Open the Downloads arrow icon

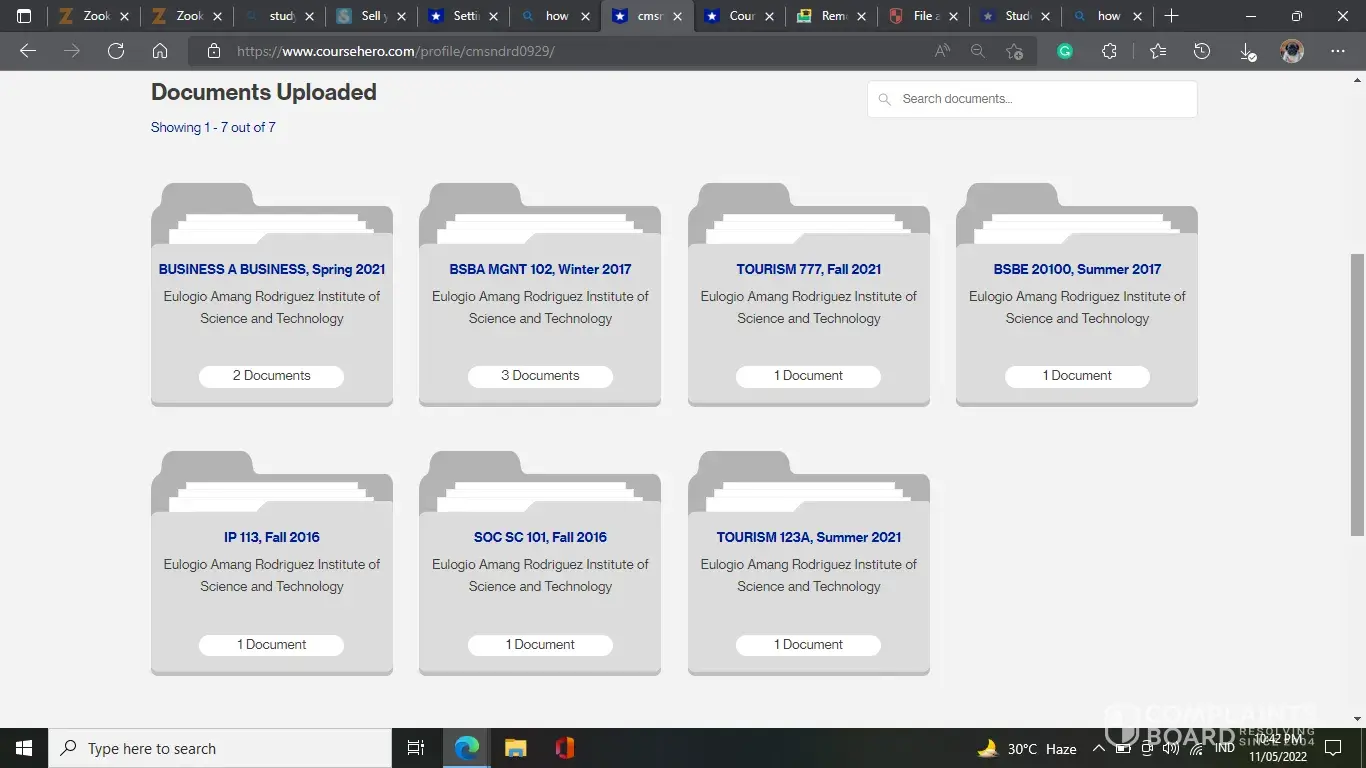1247,51
